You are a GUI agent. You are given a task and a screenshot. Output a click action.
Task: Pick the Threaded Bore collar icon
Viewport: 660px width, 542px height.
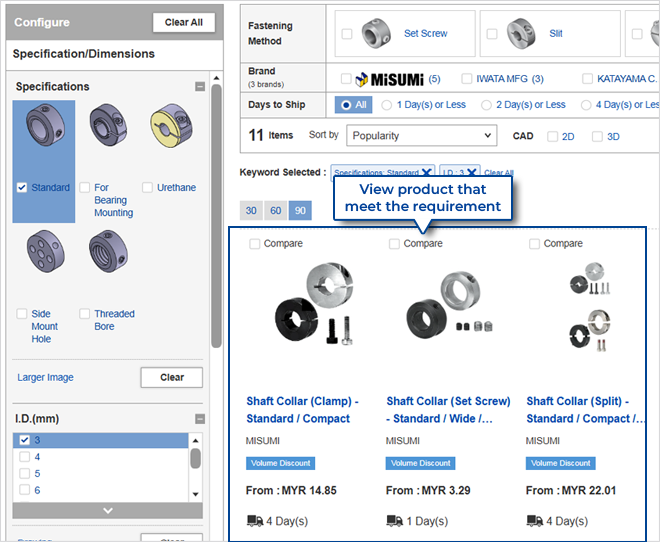pyautogui.click(x=108, y=253)
